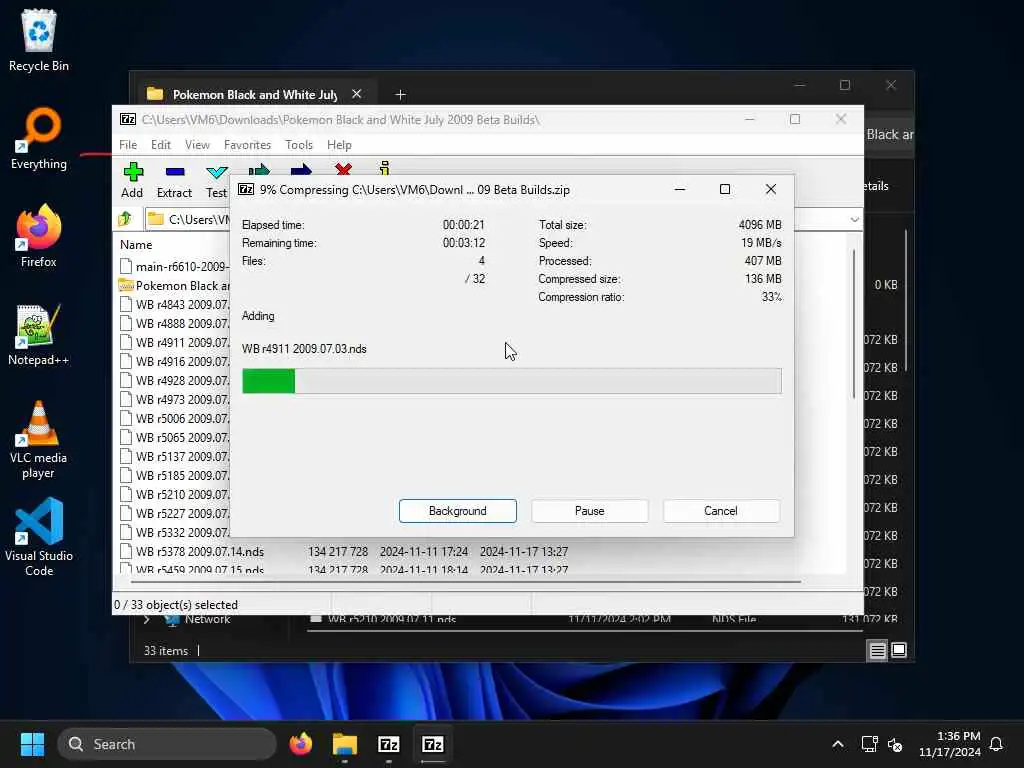Viewport: 1024px width, 768px height.
Task: Select file WB r4973 2009.07
Action: coord(174,399)
